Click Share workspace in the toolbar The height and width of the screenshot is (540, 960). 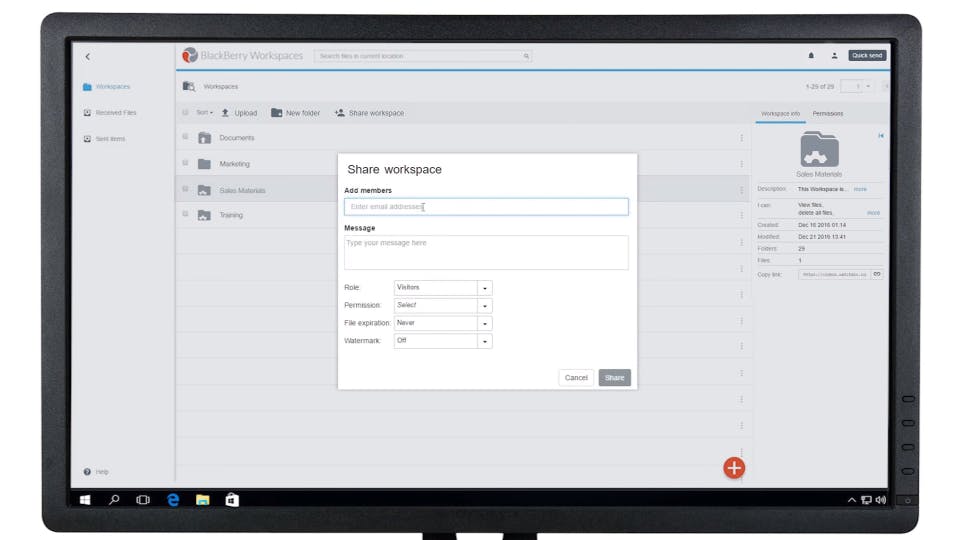click(x=369, y=113)
